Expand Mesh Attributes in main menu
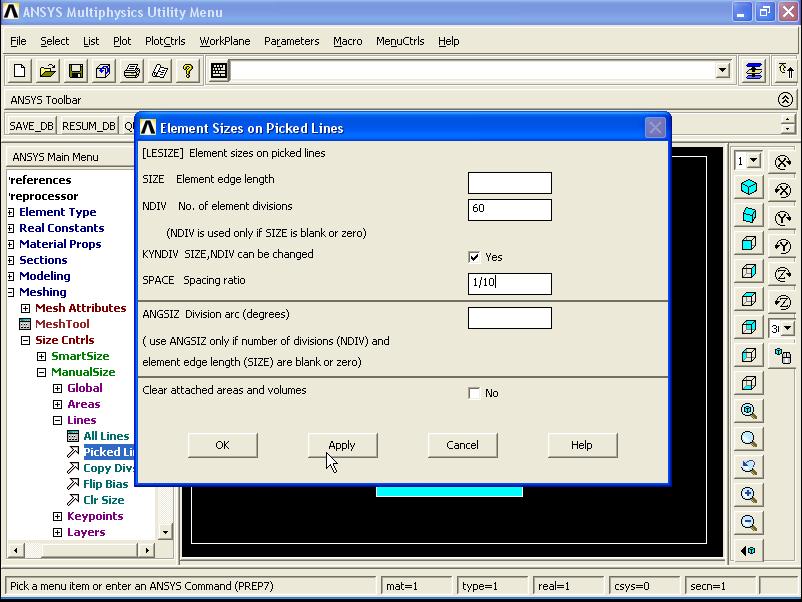The height and width of the screenshot is (602, 802). click(26, 308)
